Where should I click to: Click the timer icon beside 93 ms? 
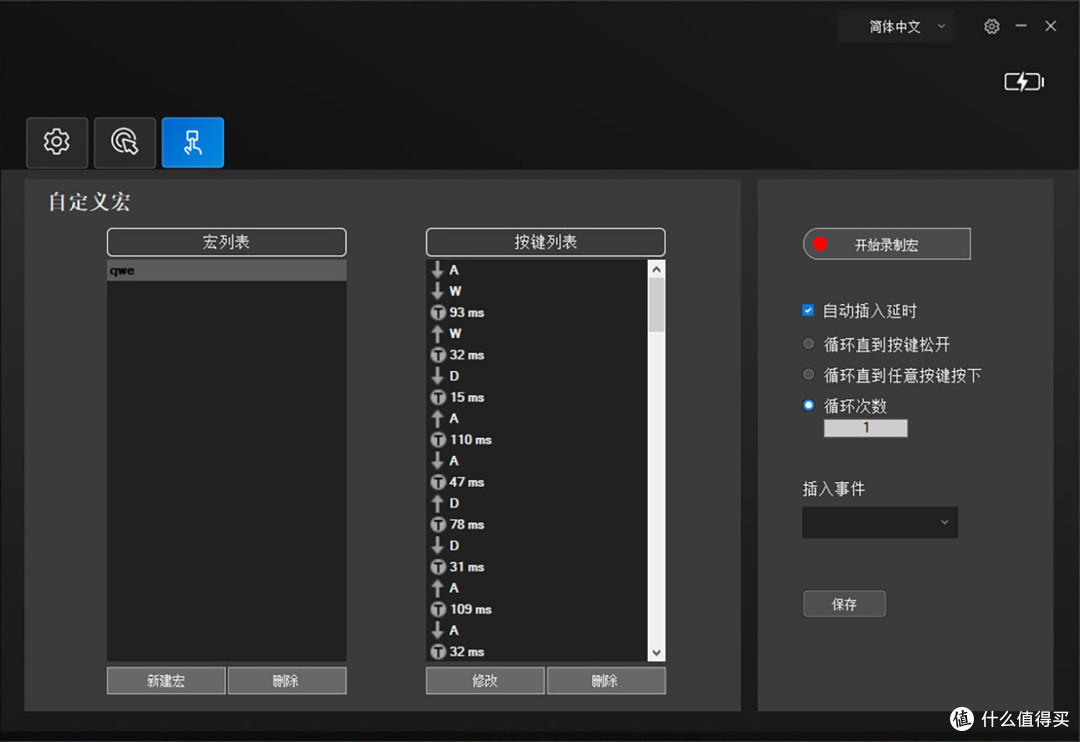tap(438, 313)
